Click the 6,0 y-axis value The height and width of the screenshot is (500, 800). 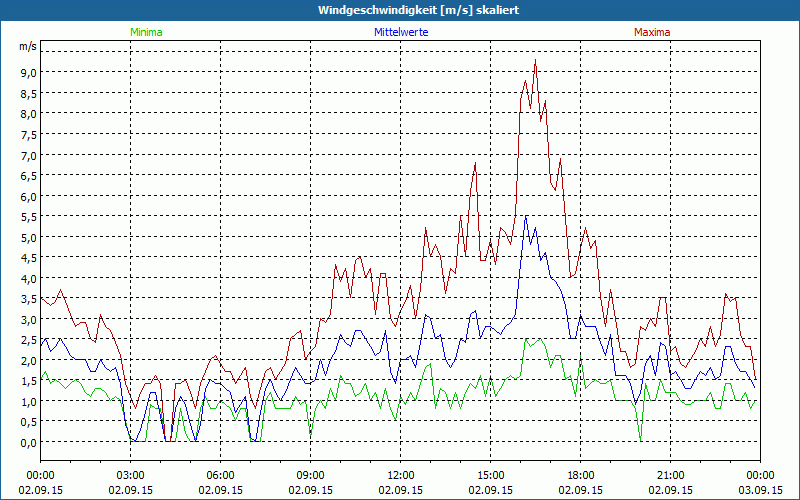(29, 196)
